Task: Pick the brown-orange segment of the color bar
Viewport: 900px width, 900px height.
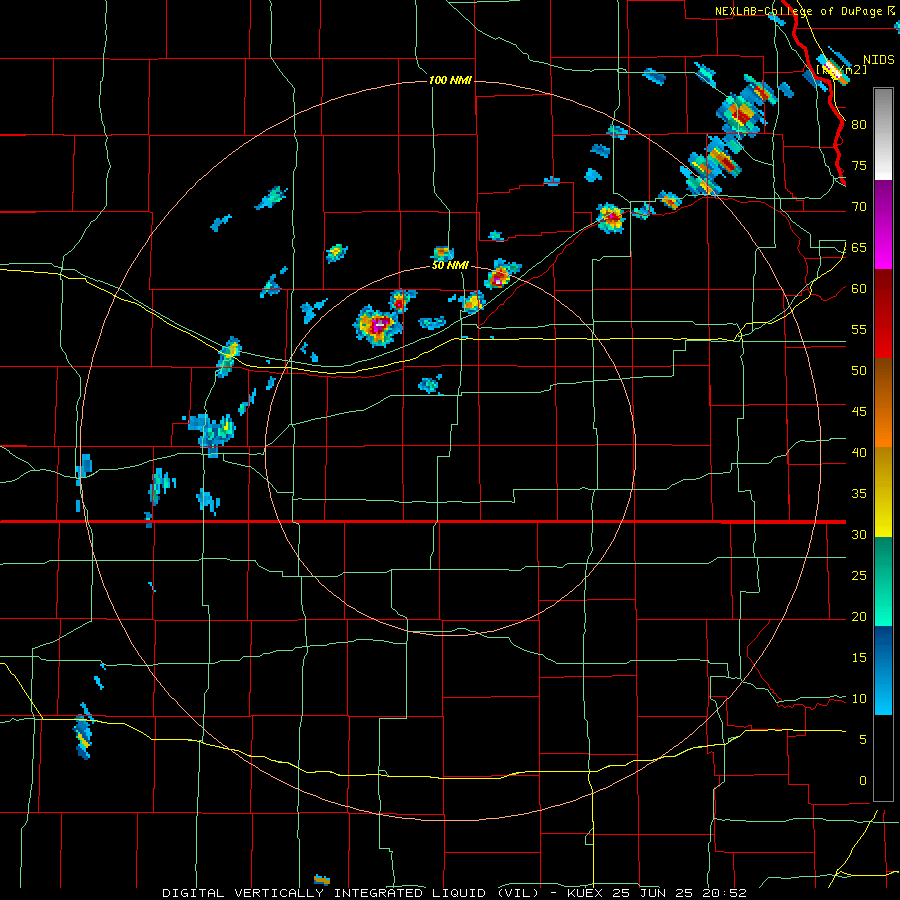Action: [883, 403]
